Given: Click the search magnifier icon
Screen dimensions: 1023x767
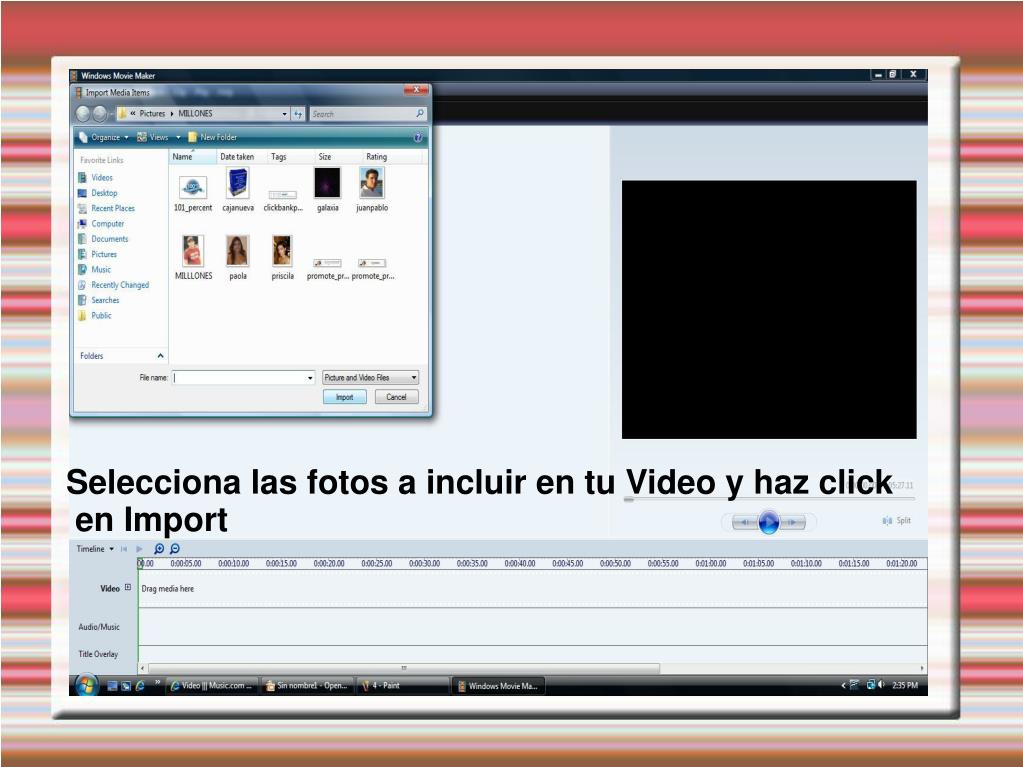Looking at the screenshot, I should point(420,113).
